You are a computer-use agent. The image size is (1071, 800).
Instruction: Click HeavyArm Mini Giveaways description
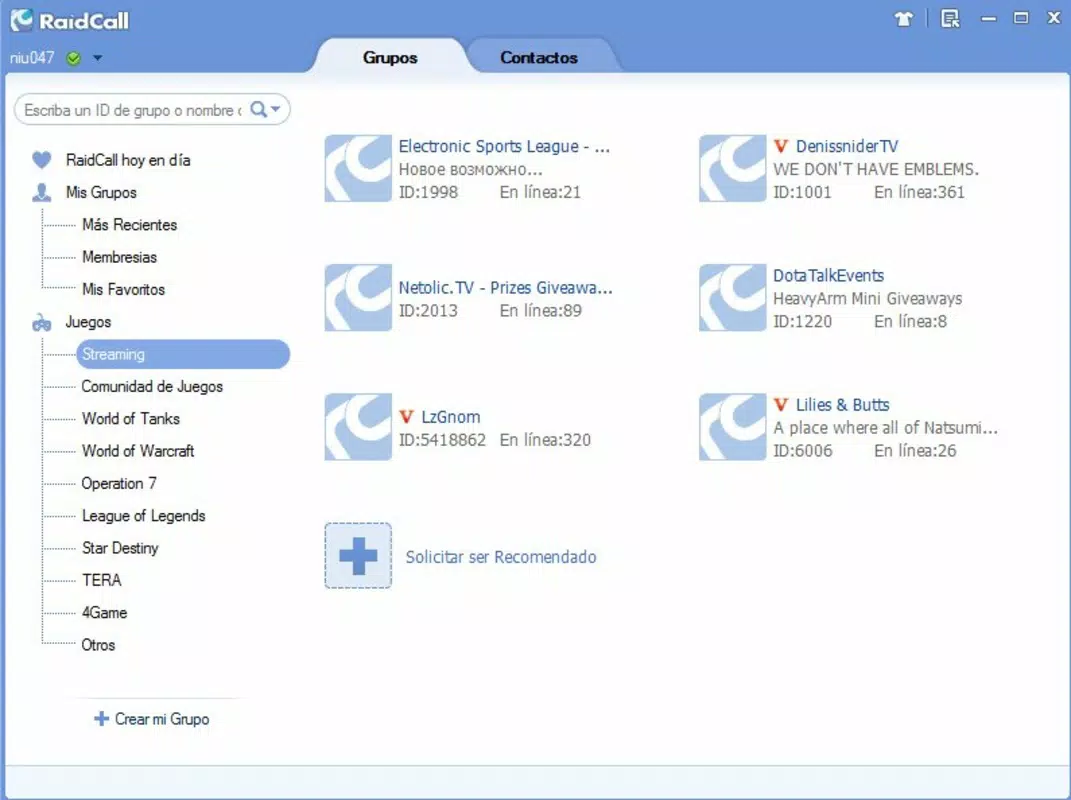tap(867, 299)
